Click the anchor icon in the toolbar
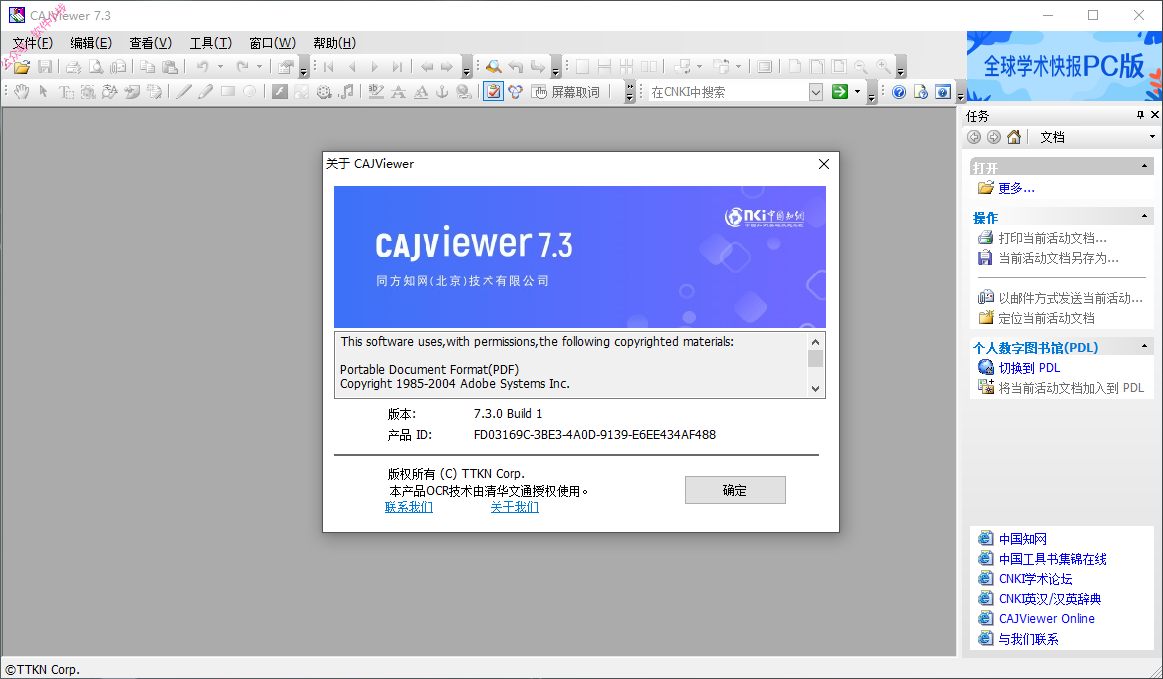The width and height of the screenshot is (1163, 679). point(442,91)
